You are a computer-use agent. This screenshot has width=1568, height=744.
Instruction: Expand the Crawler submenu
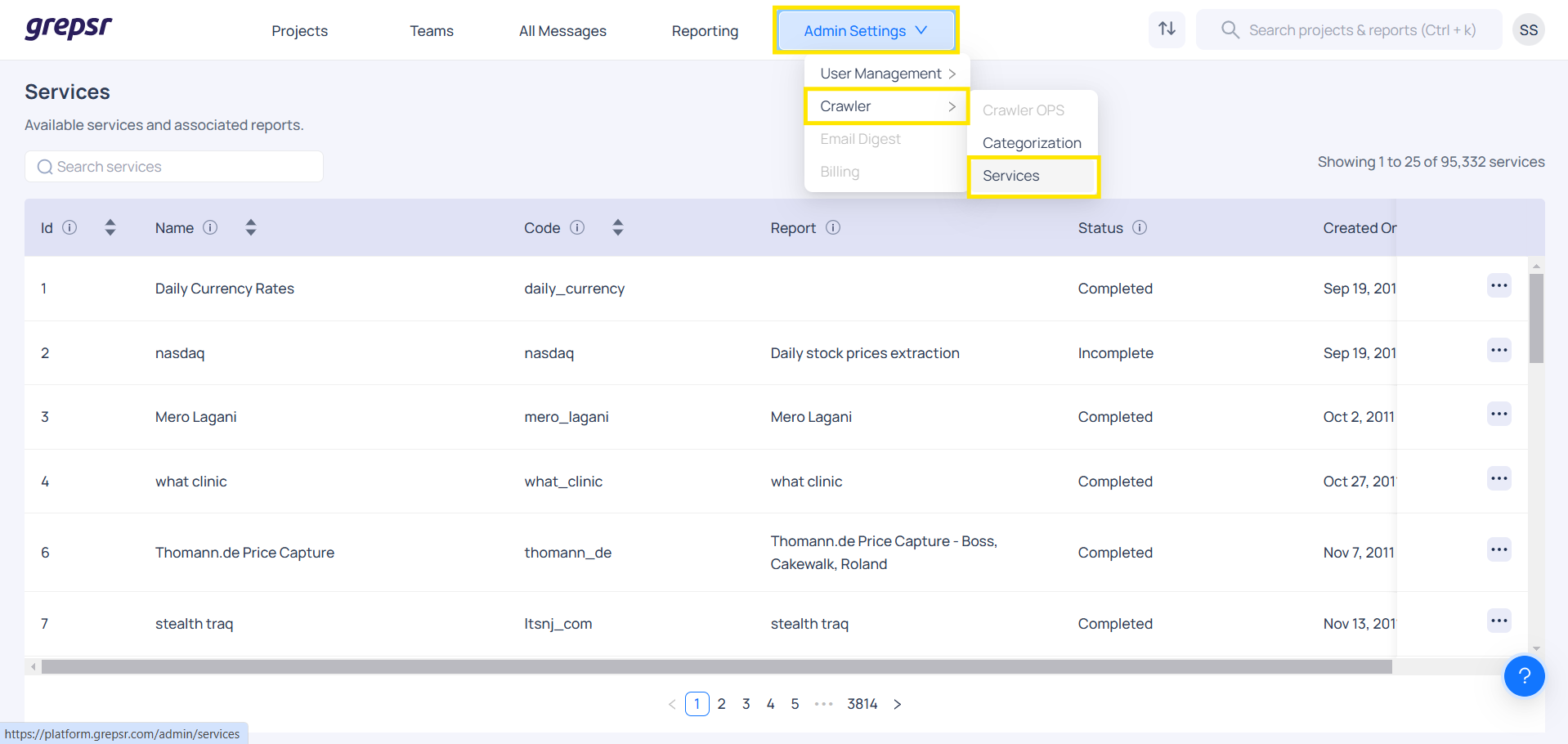[x=886, y=106]
